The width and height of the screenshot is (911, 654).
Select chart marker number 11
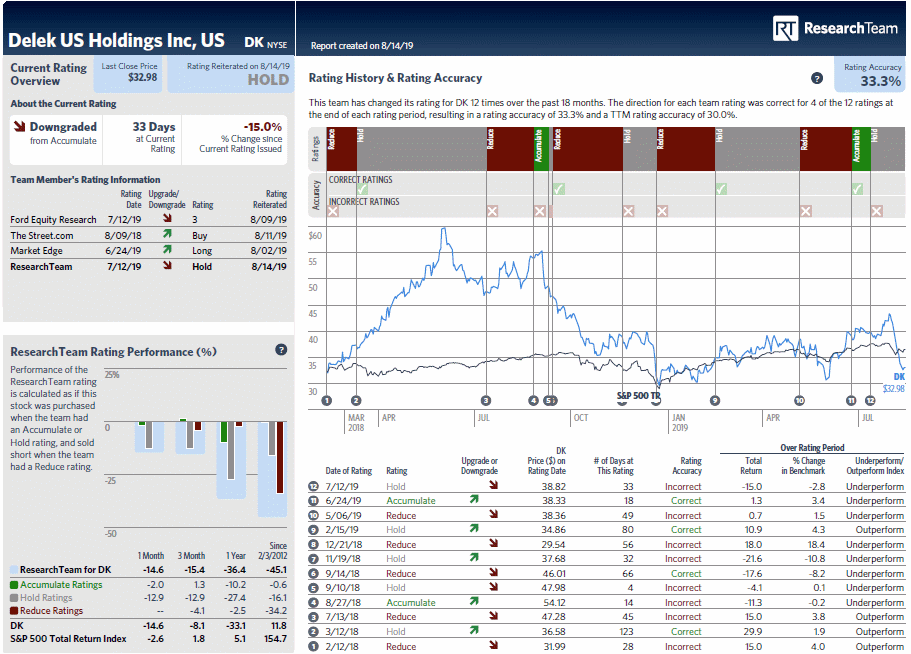[851, 400]
